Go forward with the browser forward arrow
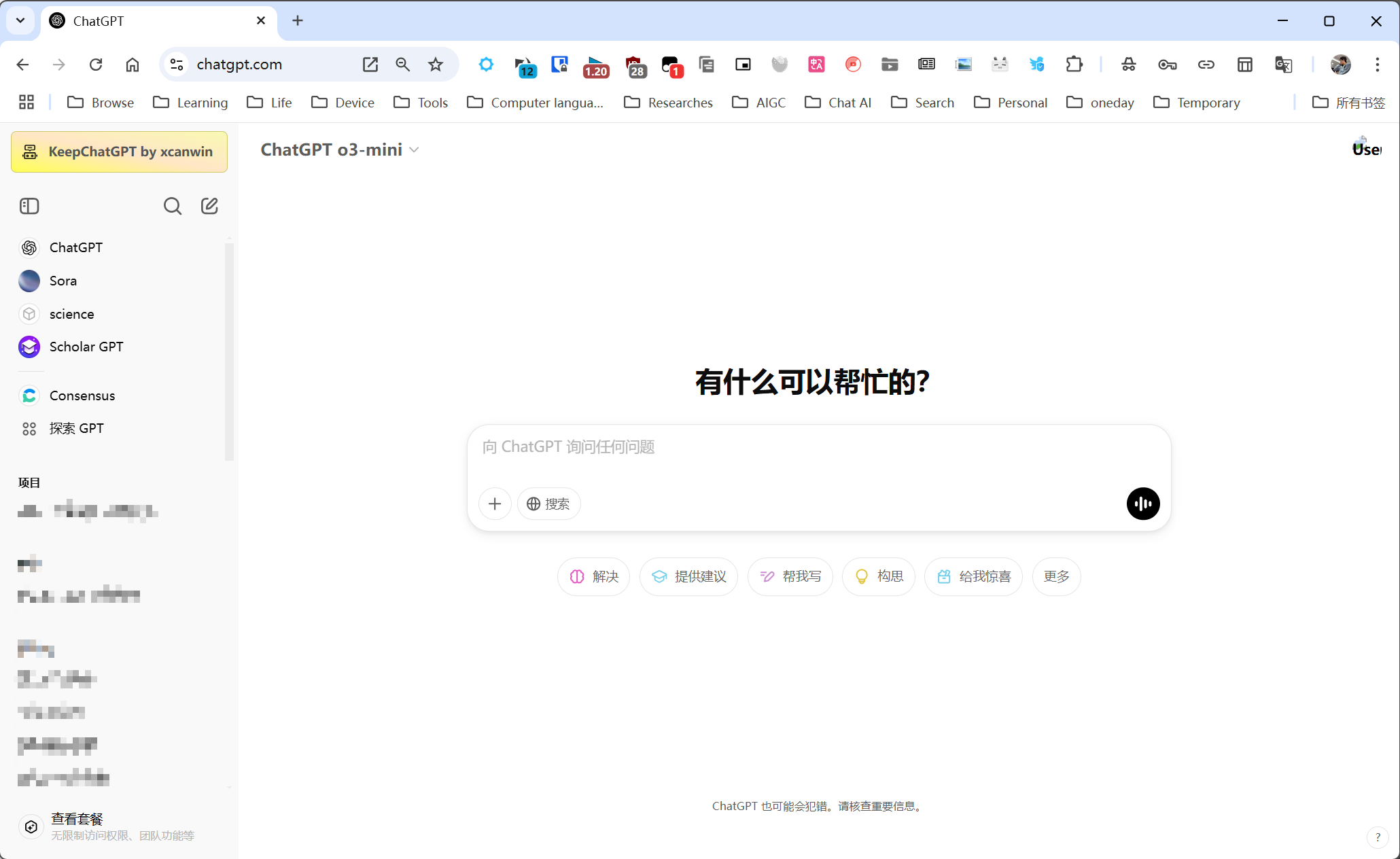The height and width of the screenshot is (859, 1400). pyautogui.click(x=59, y=65)
